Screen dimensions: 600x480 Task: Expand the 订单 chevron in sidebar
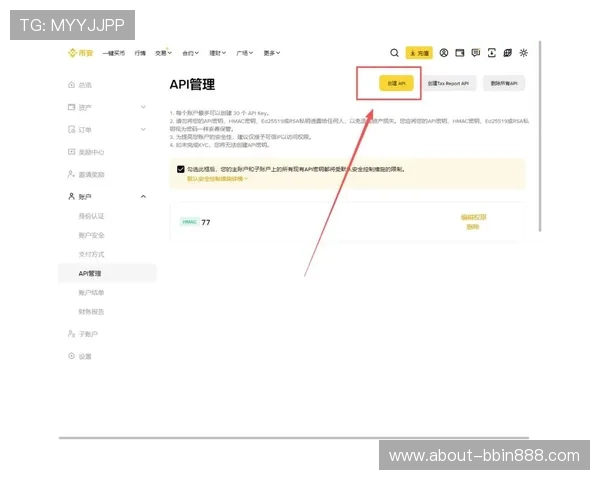tap(143, 129)
